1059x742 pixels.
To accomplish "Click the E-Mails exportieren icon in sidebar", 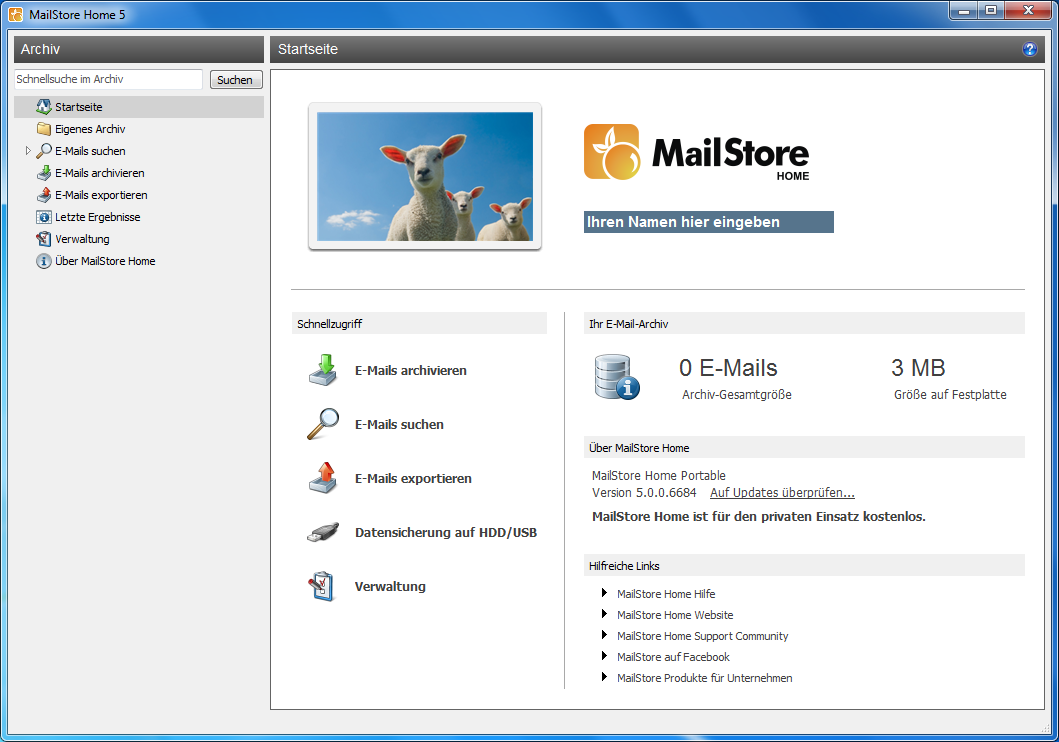I will 44,194.
